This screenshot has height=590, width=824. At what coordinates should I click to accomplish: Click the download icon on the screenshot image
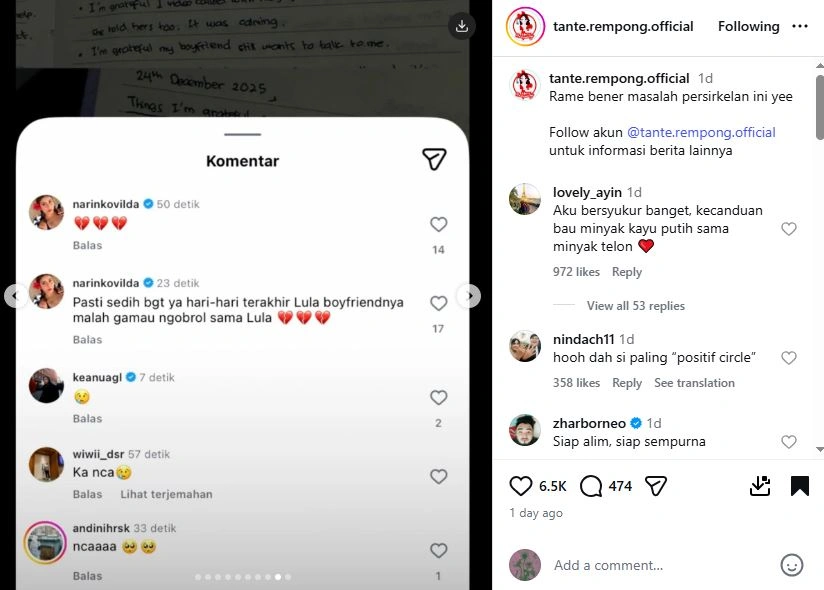click(461, 25)
